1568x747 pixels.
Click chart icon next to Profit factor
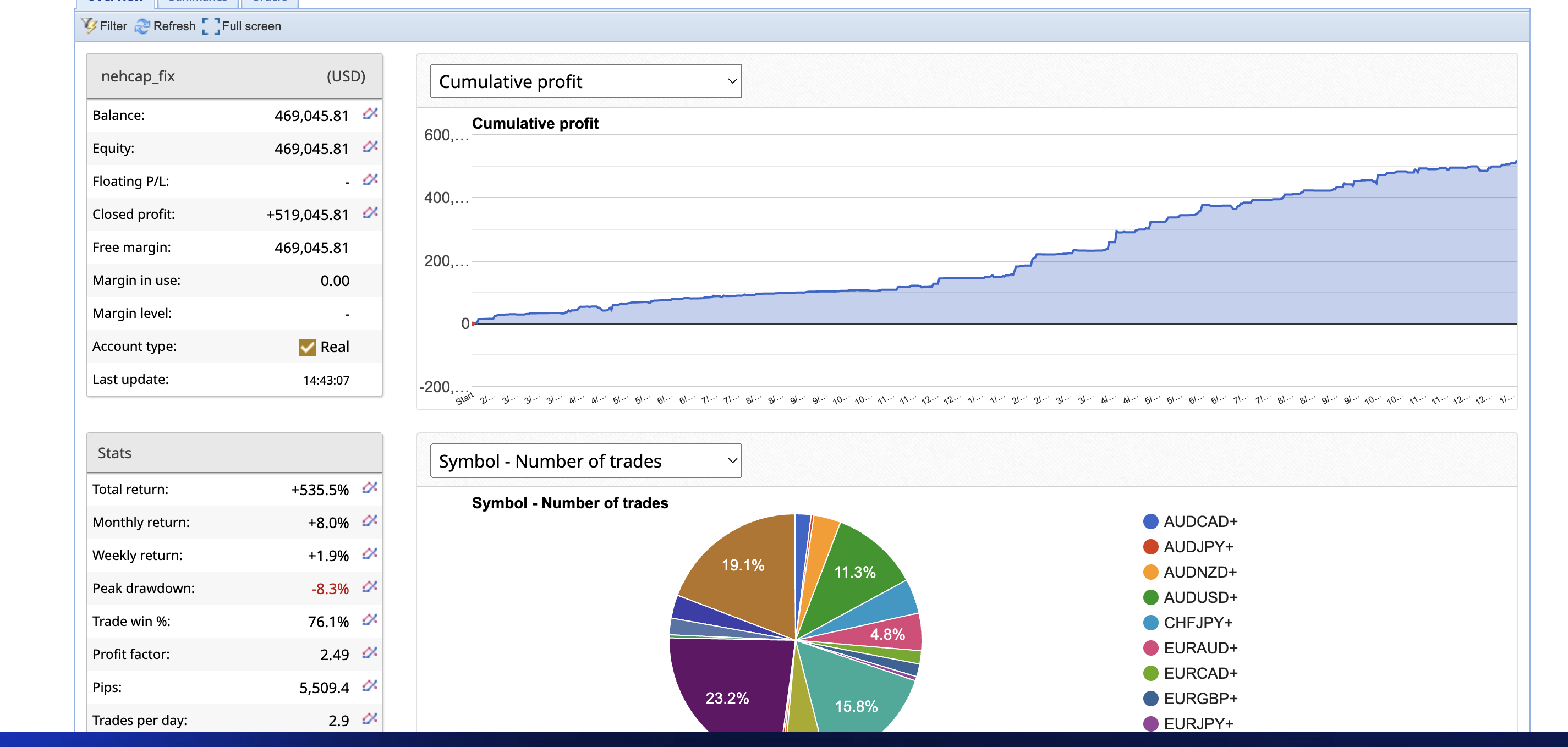[x=370, y=652]
